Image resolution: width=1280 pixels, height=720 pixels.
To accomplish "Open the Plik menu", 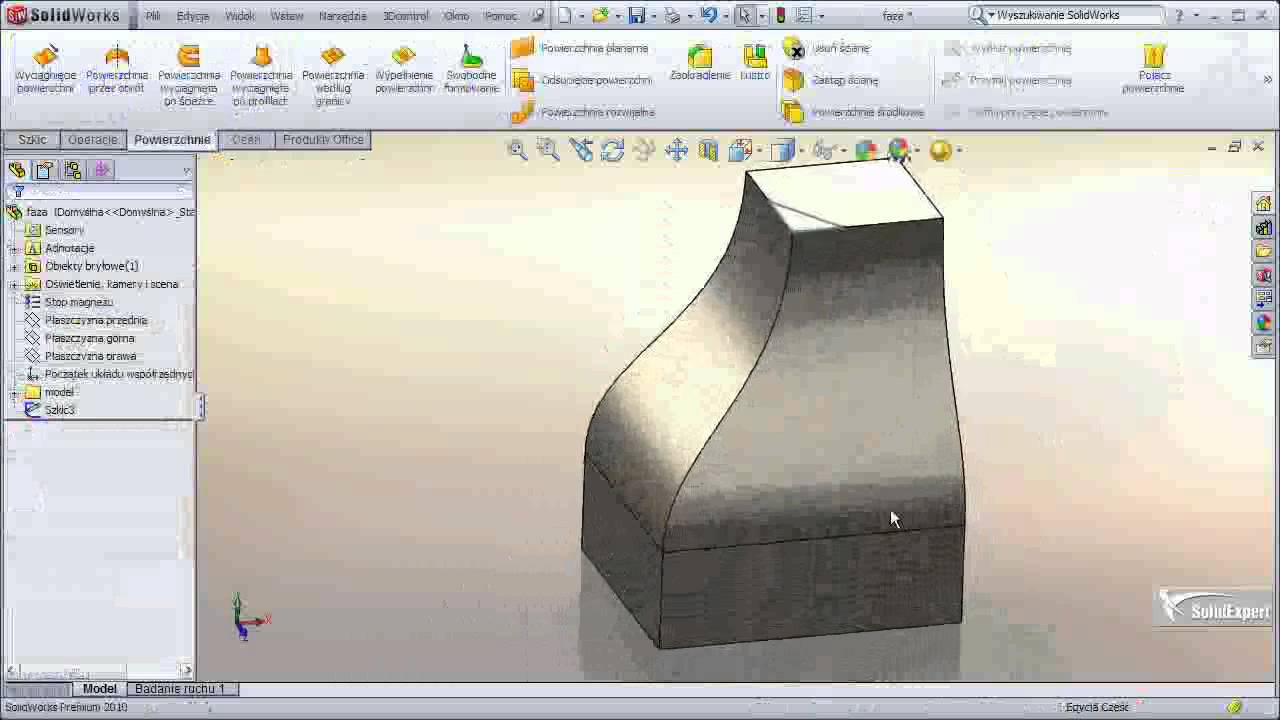I will 153,16.
